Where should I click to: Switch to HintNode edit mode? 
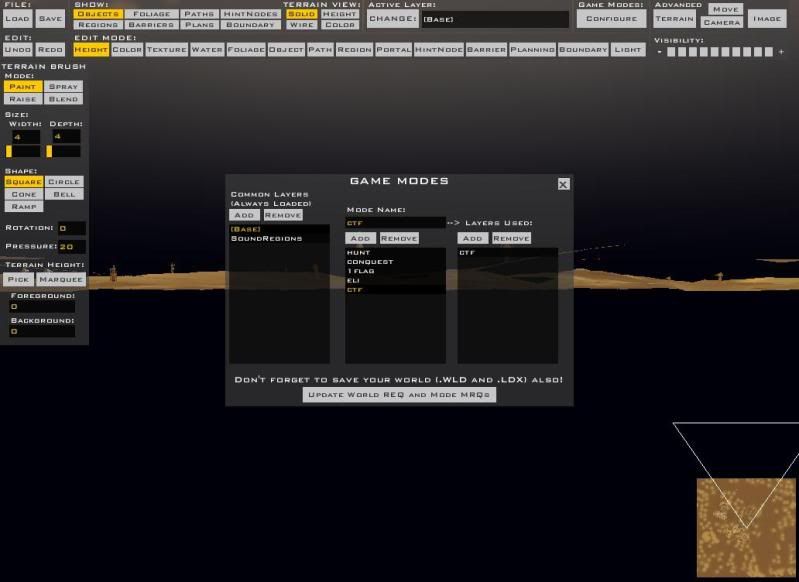439,49
